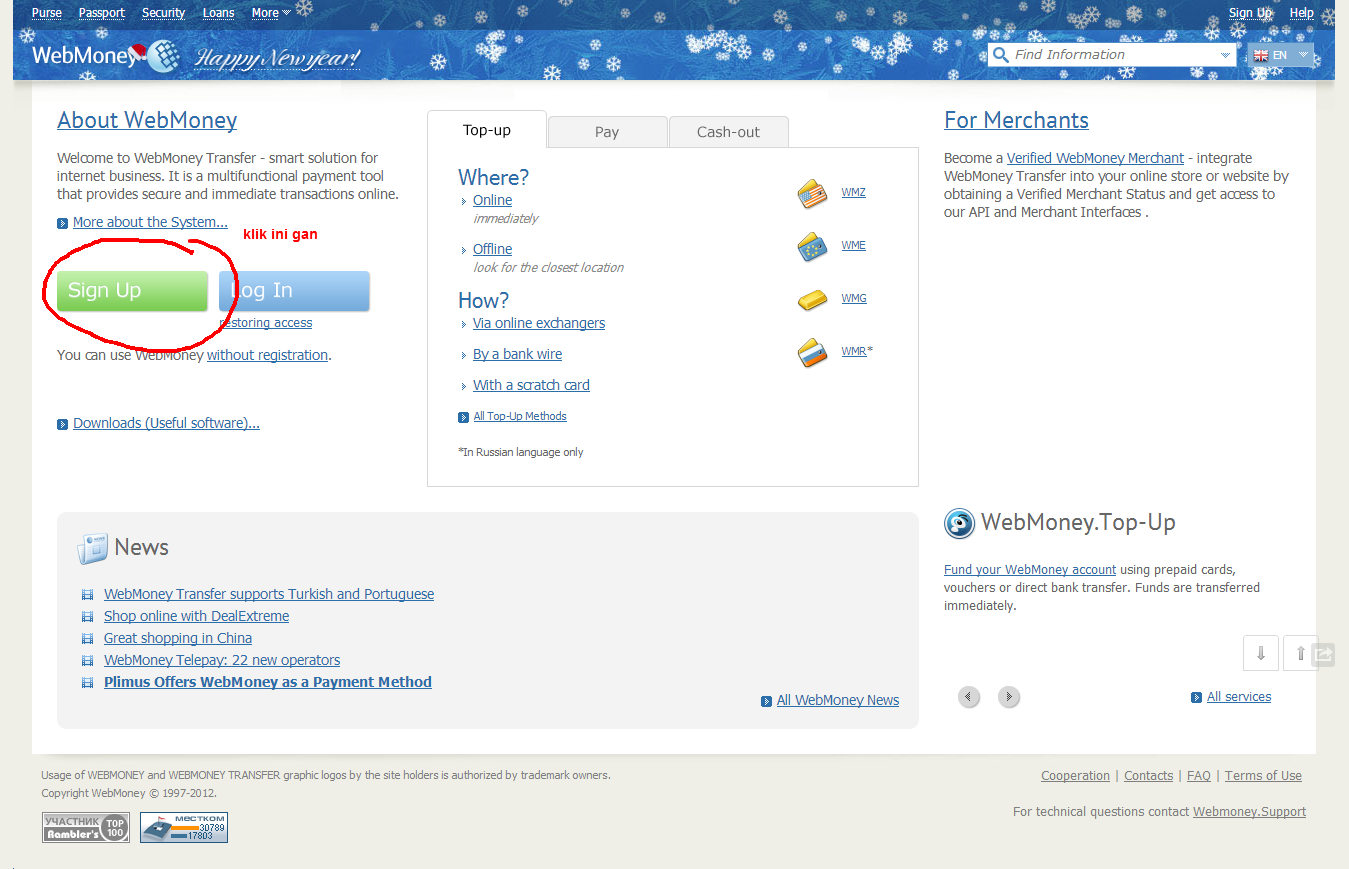This screenshot has height=869, width=1349.
Task: Click the WMR purse icon
Action: (x=813, y=352)
